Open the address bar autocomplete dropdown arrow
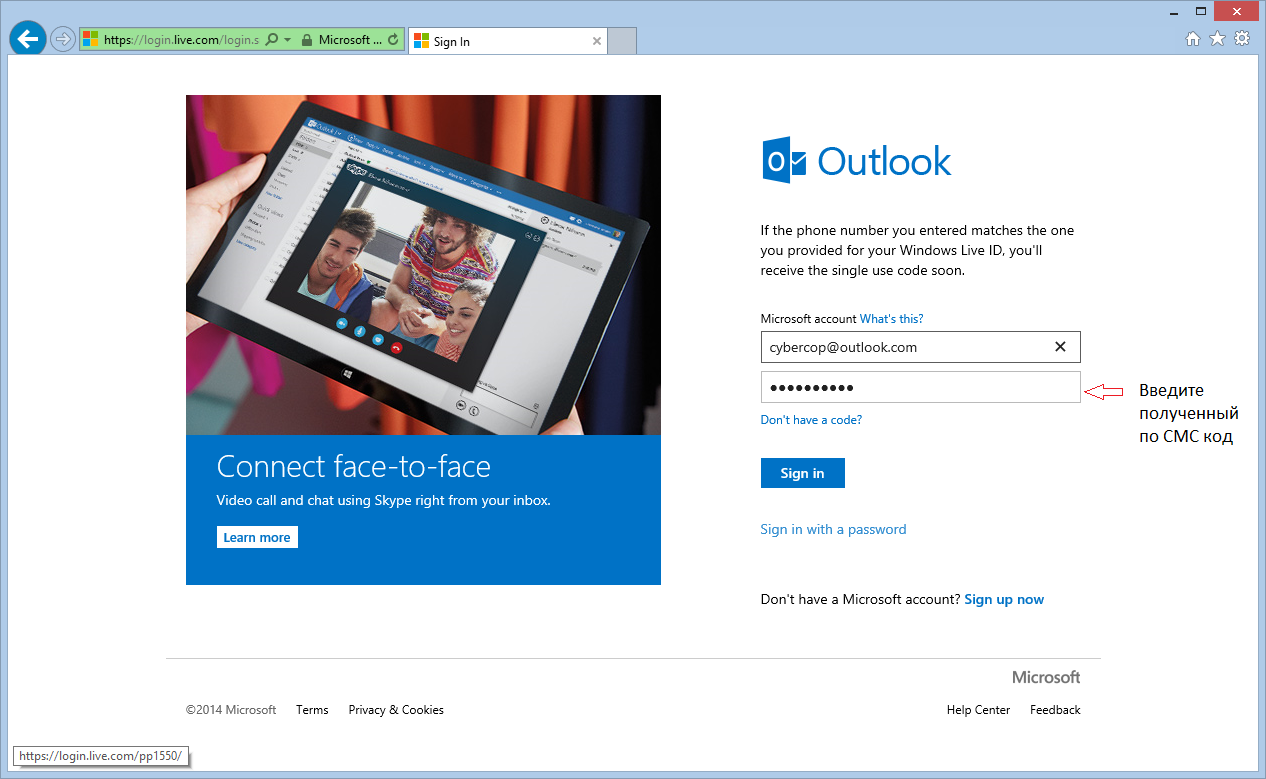 click(x=288, y=40)
